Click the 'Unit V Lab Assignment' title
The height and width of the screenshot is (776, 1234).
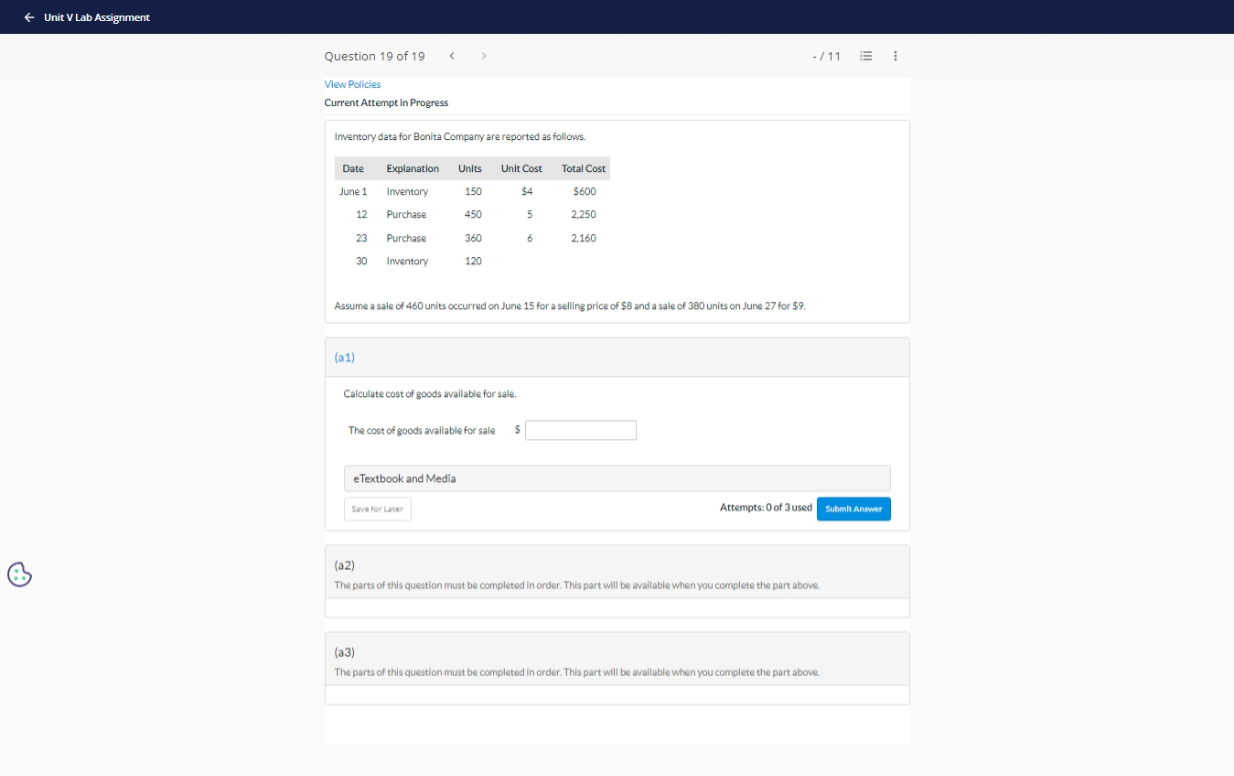point(97,17)
